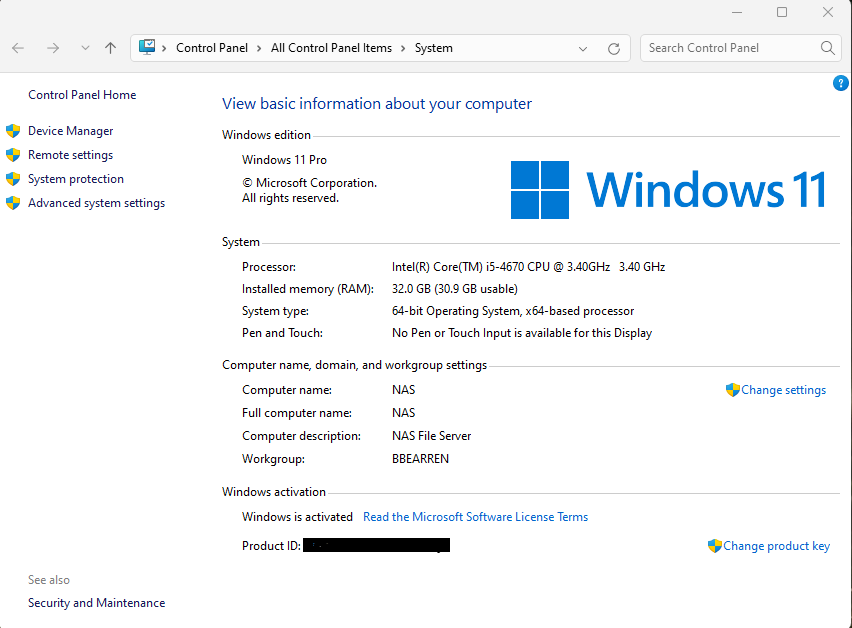Expand the chevron before Control Panel breadcrumb
Image resolution: width=852 pixels, height=628 pixels.
pyautogui.click(x=164, y=48)
